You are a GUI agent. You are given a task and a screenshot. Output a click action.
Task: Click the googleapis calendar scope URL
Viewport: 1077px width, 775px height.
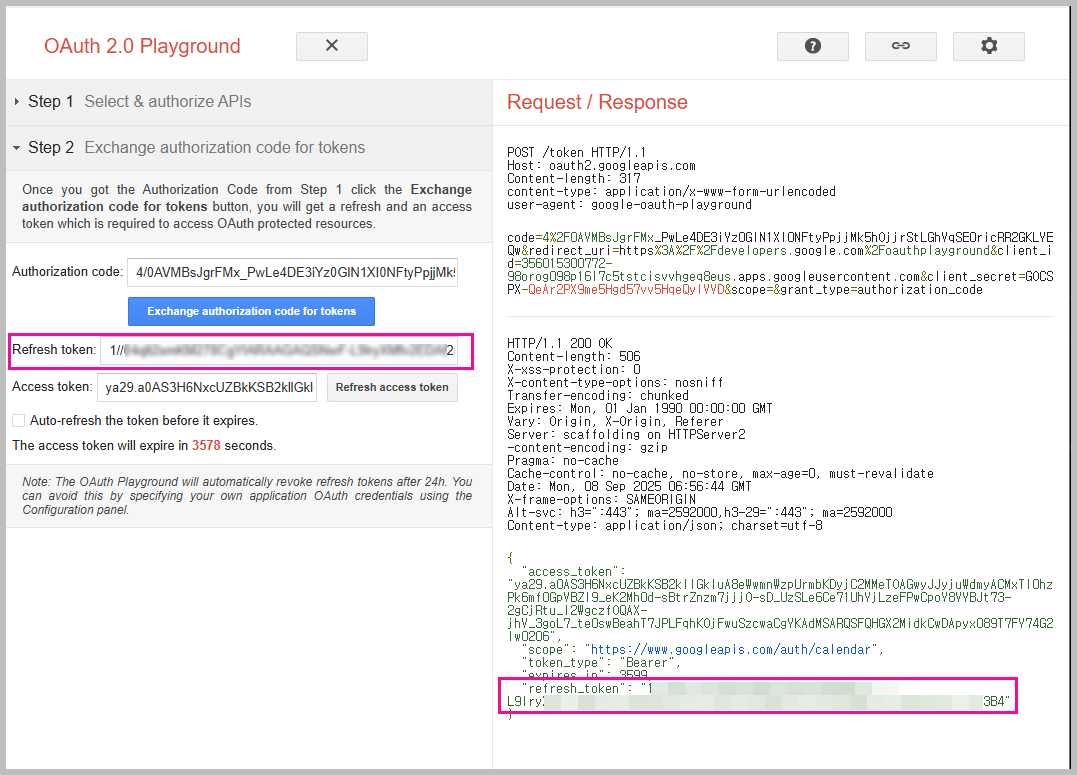point(733,650)
